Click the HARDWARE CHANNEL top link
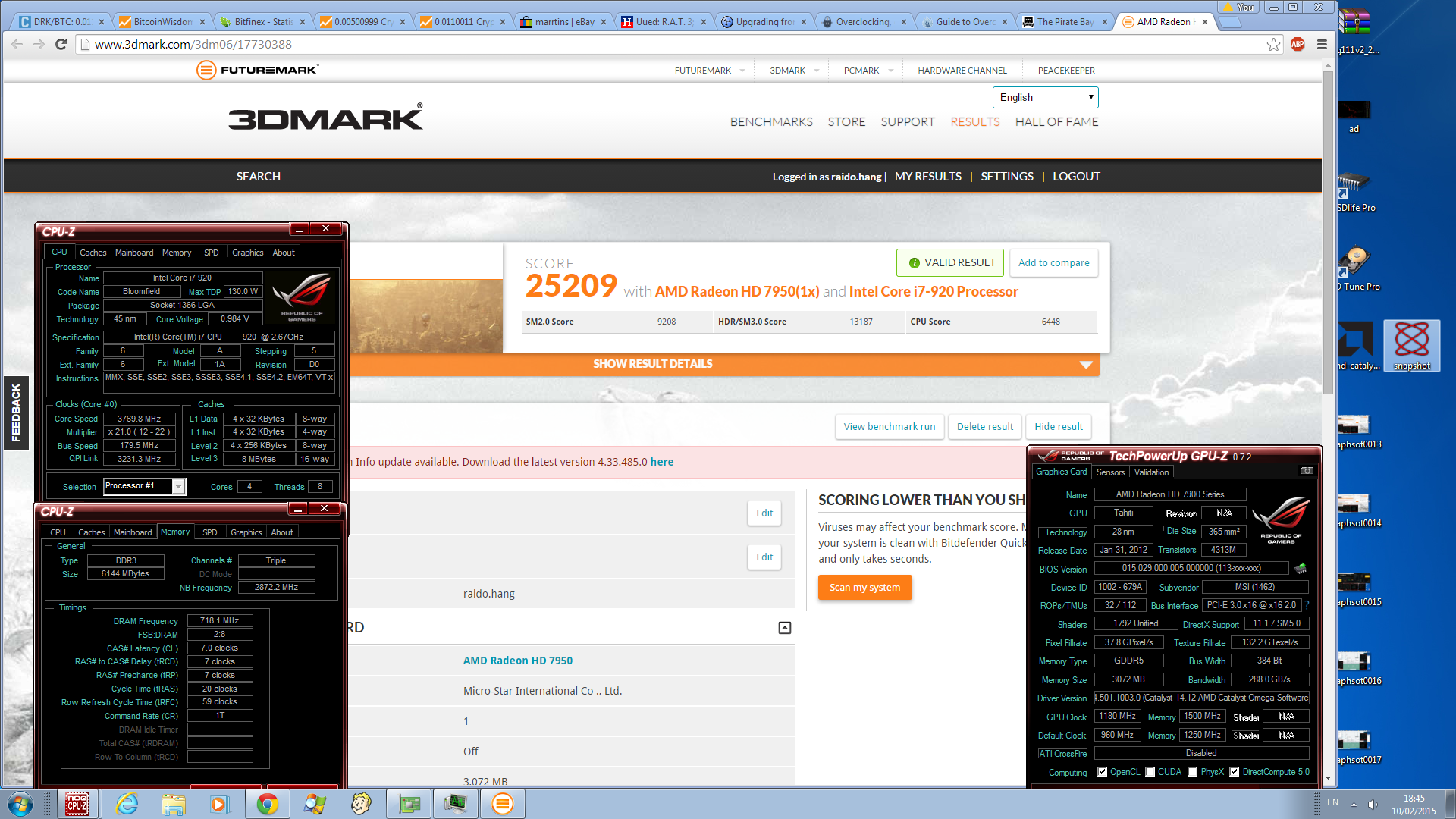The height and width of the screenshot is (819, 1456). (x=962, y=71)
